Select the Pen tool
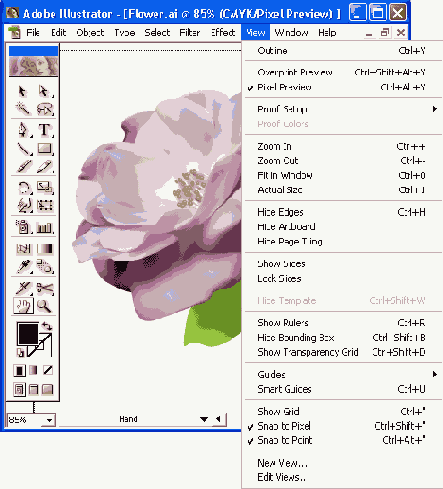 tap(24, 130)
